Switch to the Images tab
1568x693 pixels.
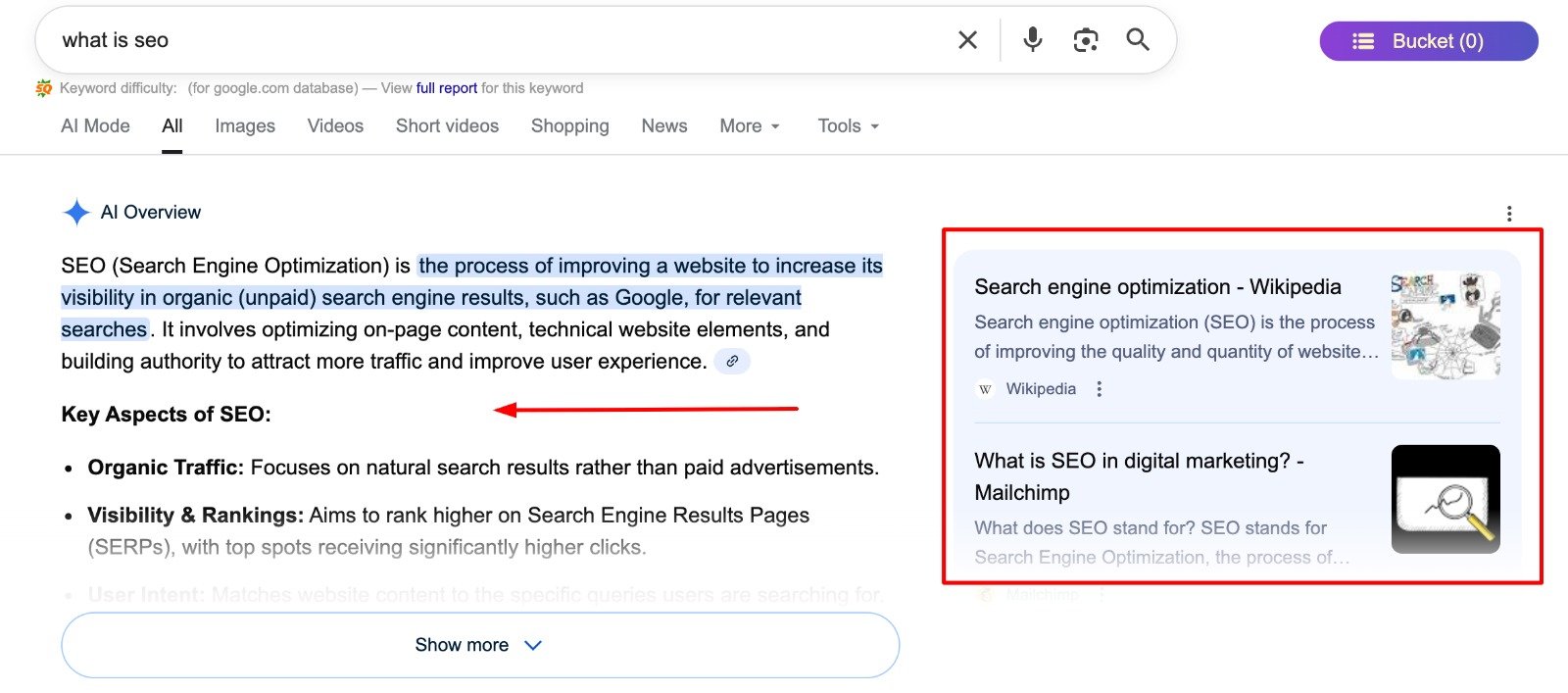tap(245, 126)
